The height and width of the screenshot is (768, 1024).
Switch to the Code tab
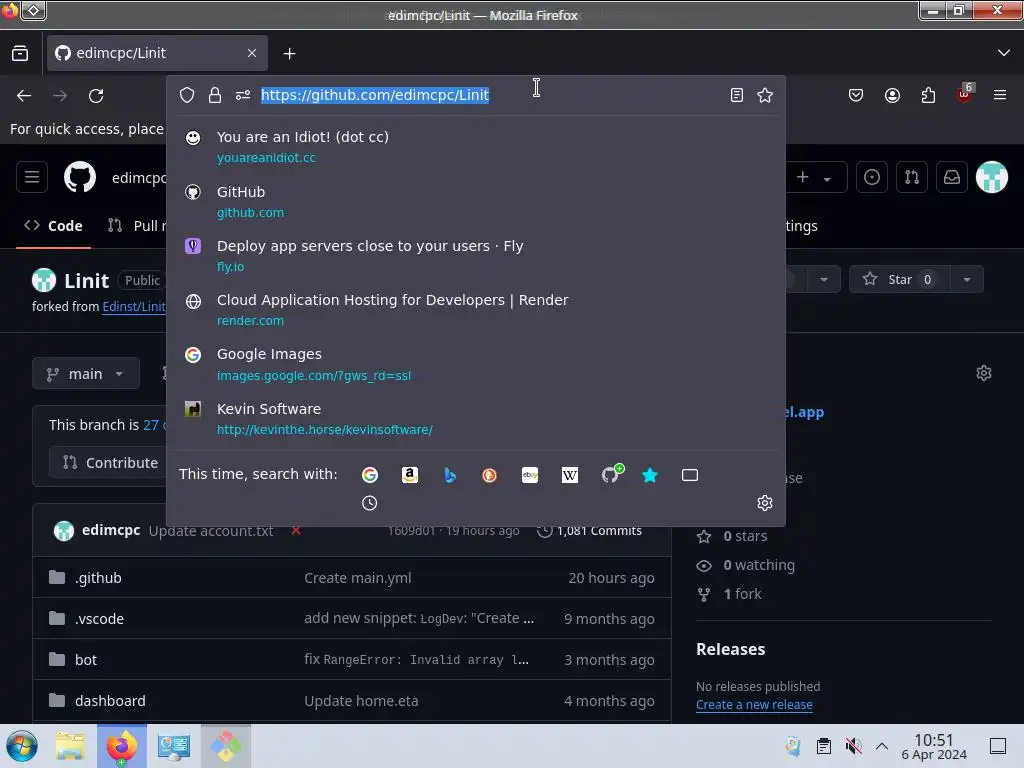coord(54,226)
